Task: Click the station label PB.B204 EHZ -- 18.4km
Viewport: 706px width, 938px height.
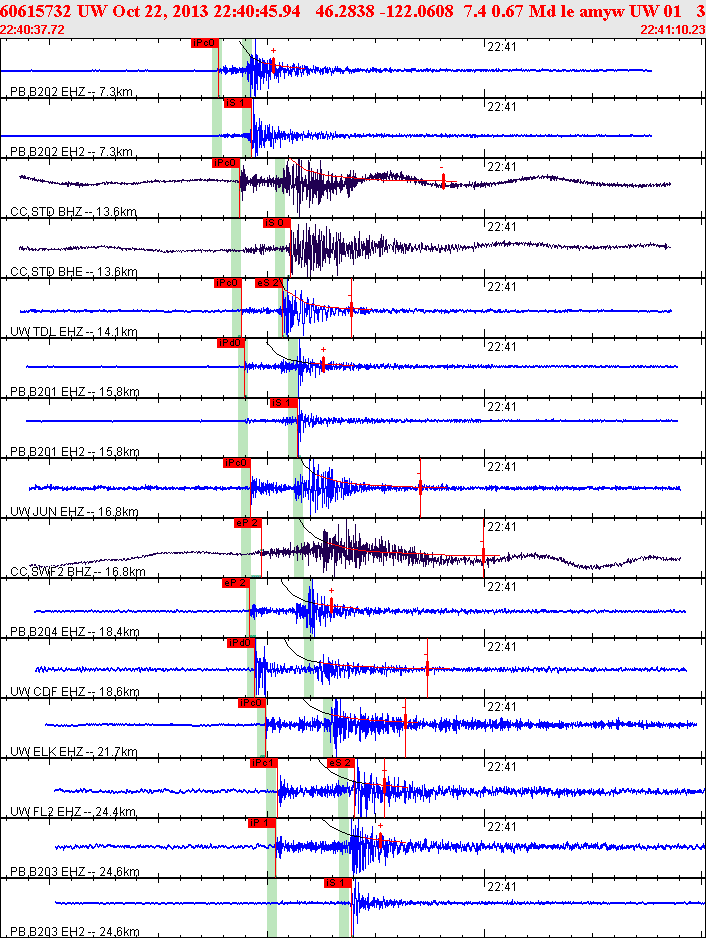Action: (x=75, y=632)
